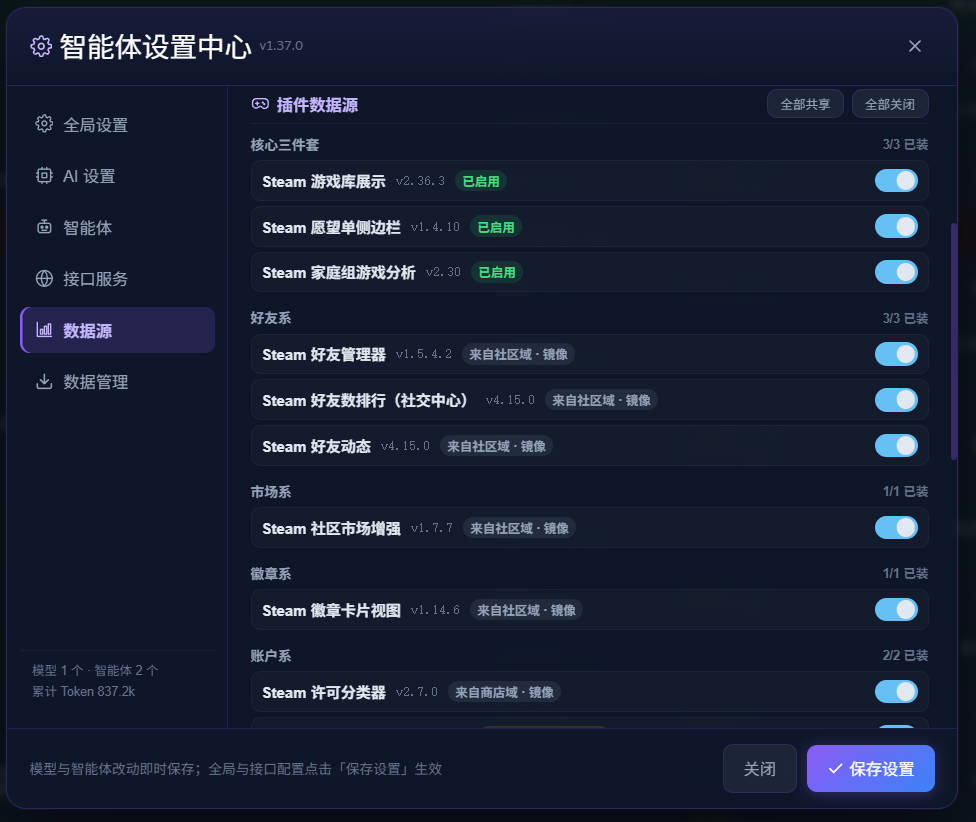The height and width of the screenshot is (822, 976).
Task: Click the 关闭 button in footer
Action: coord(759,768)
